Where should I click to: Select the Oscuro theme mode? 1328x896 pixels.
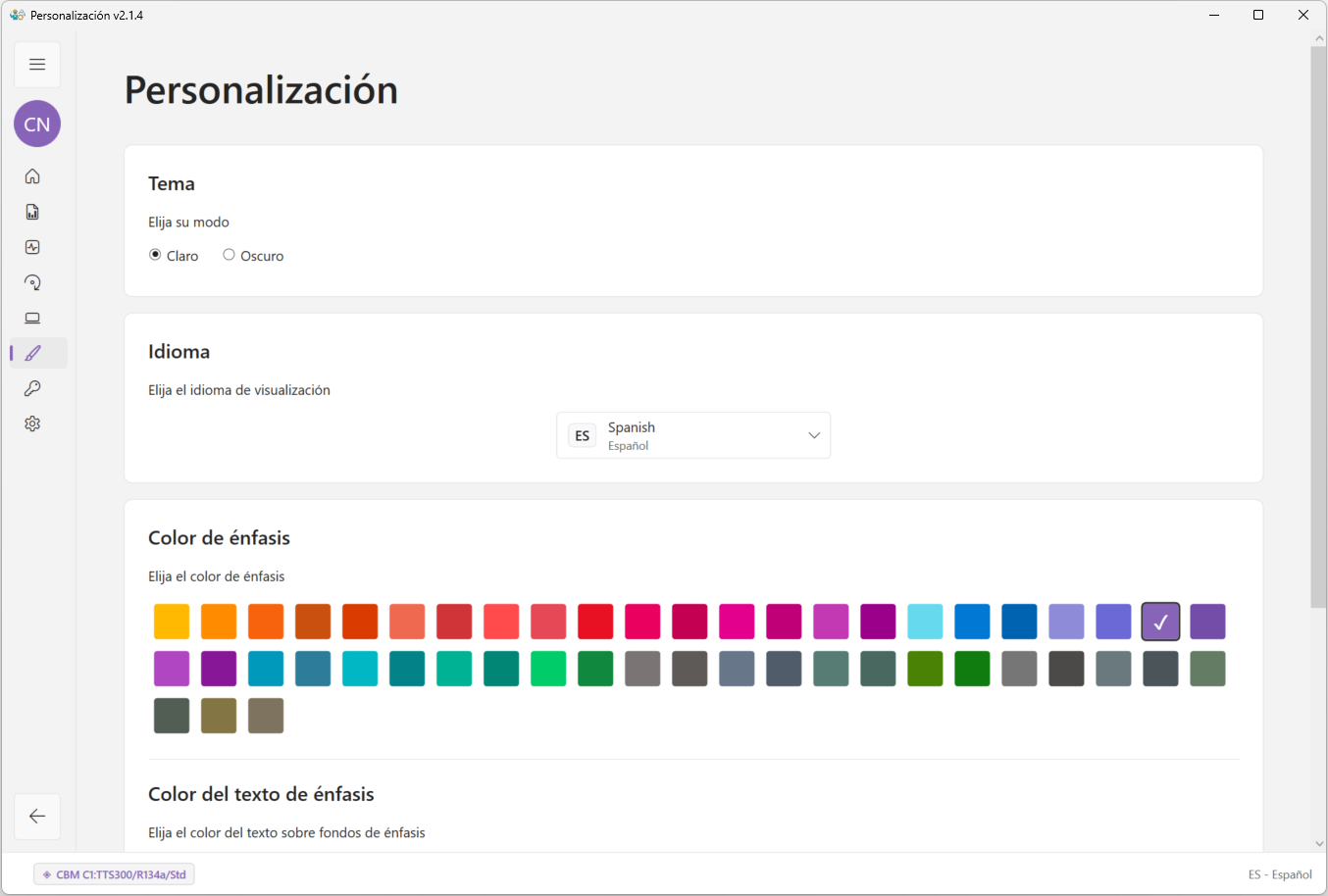point(253,256)
